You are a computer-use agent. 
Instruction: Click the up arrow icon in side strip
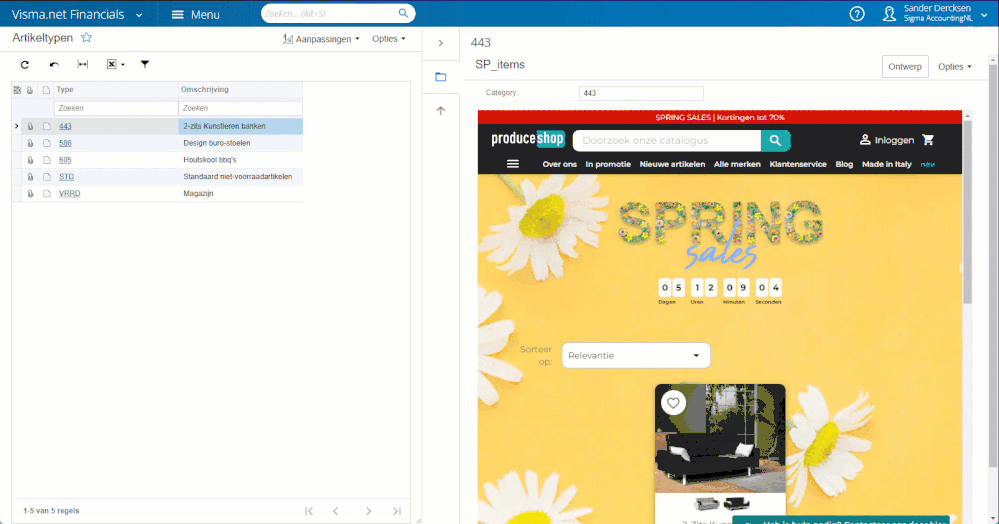pyautogui.click(x=440, y=111)
